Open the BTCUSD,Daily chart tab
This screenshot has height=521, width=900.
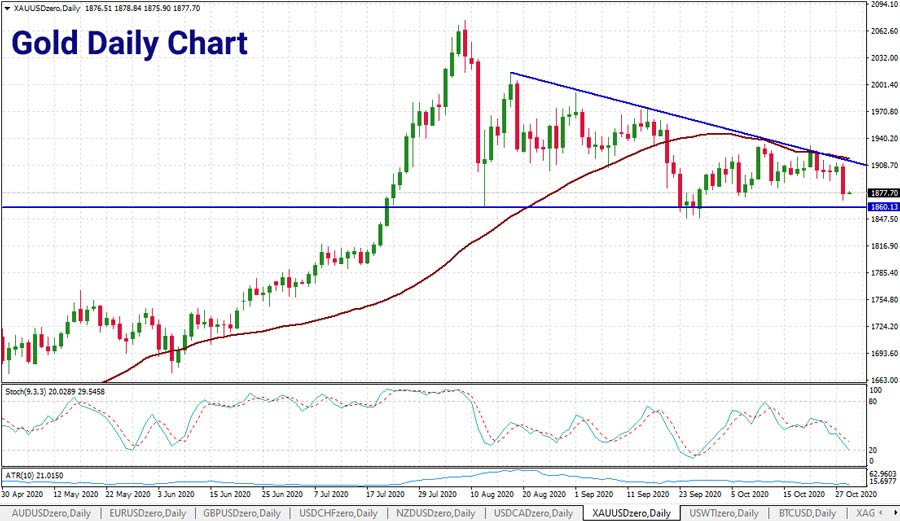coord(807,513)
